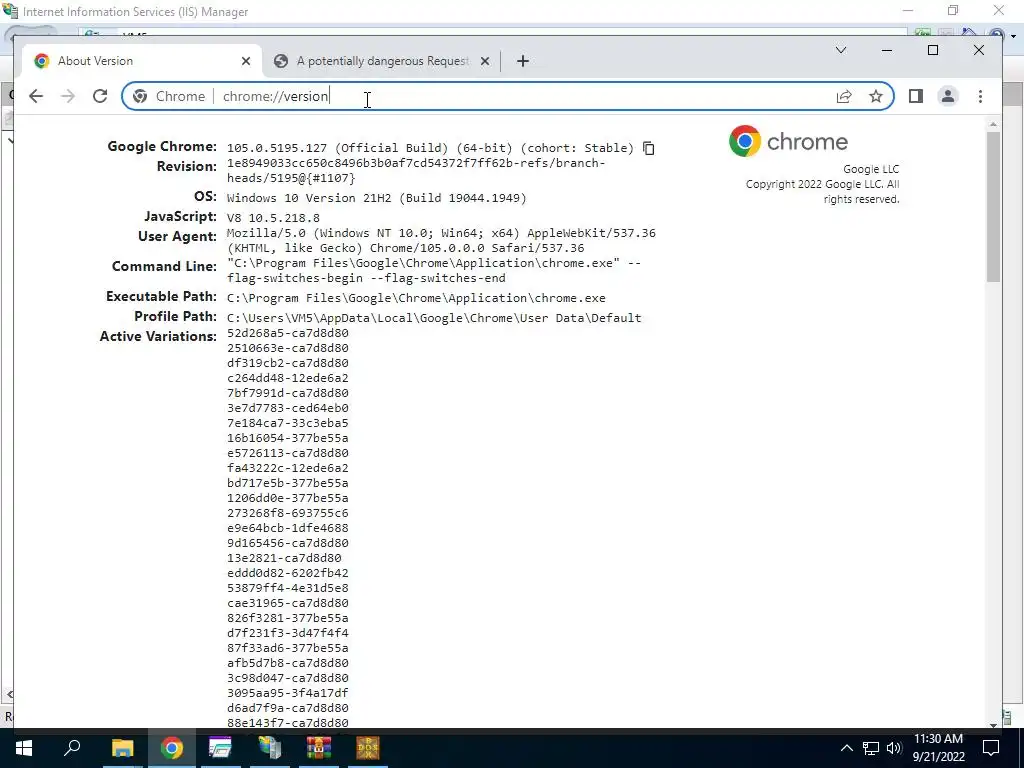Go back using the browser back arrow

click(36, 96)
